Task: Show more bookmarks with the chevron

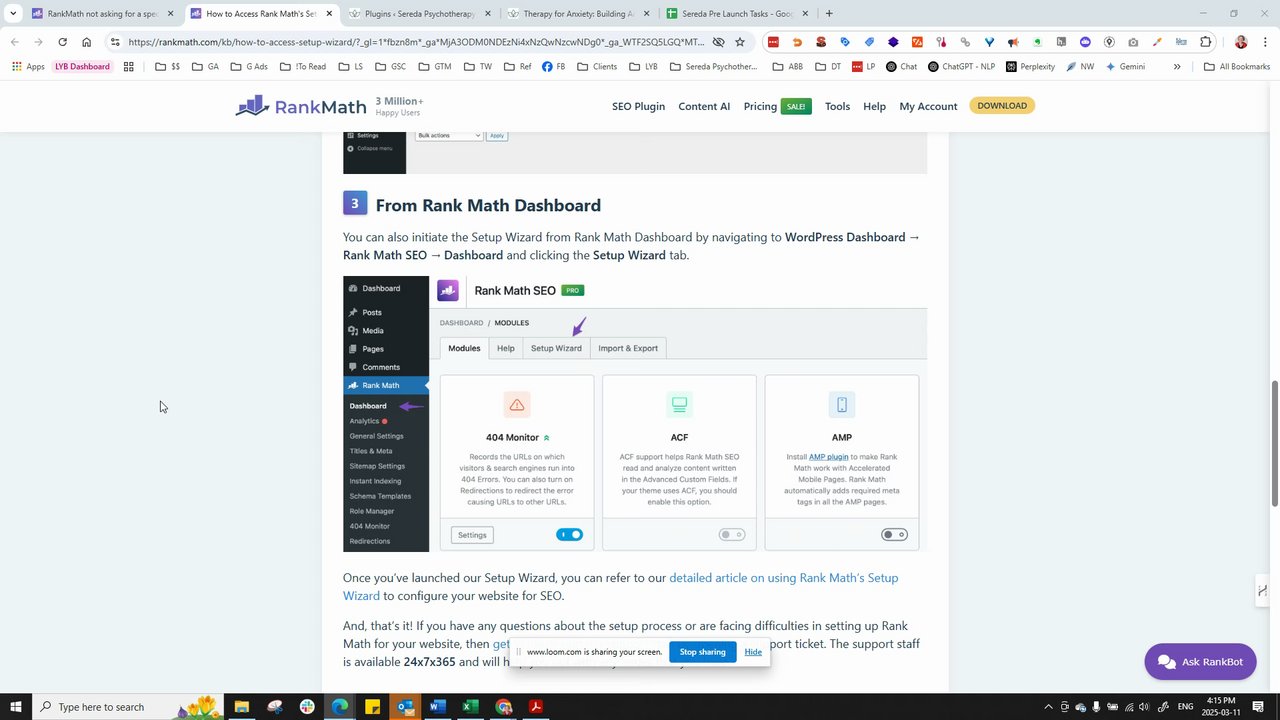Action: [x=1177, y=67]
